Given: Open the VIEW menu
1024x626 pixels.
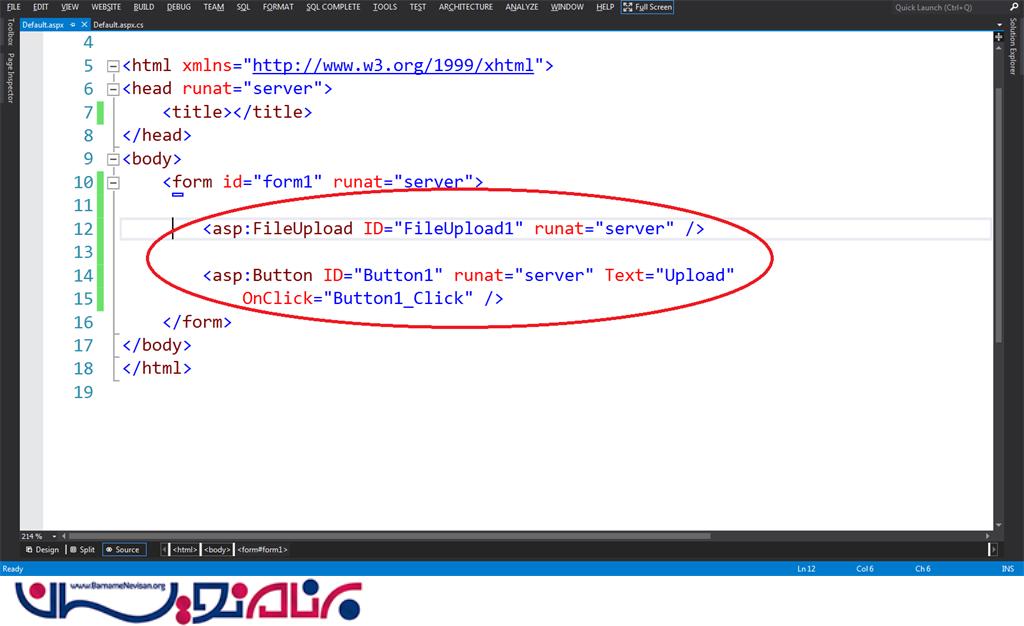Looking at the screenshot, I should click(69, 7).
